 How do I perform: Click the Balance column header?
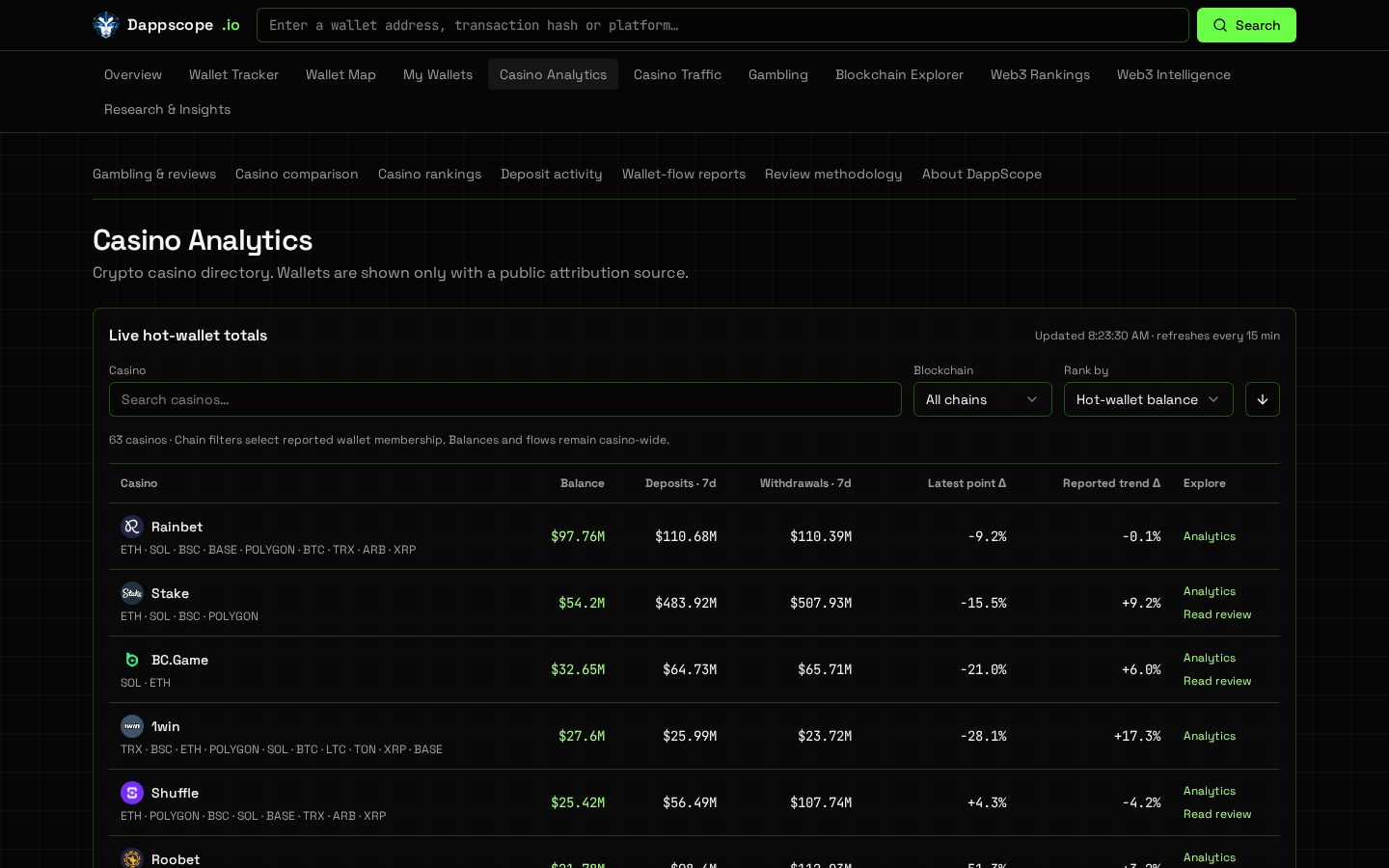tap(583, 483)
